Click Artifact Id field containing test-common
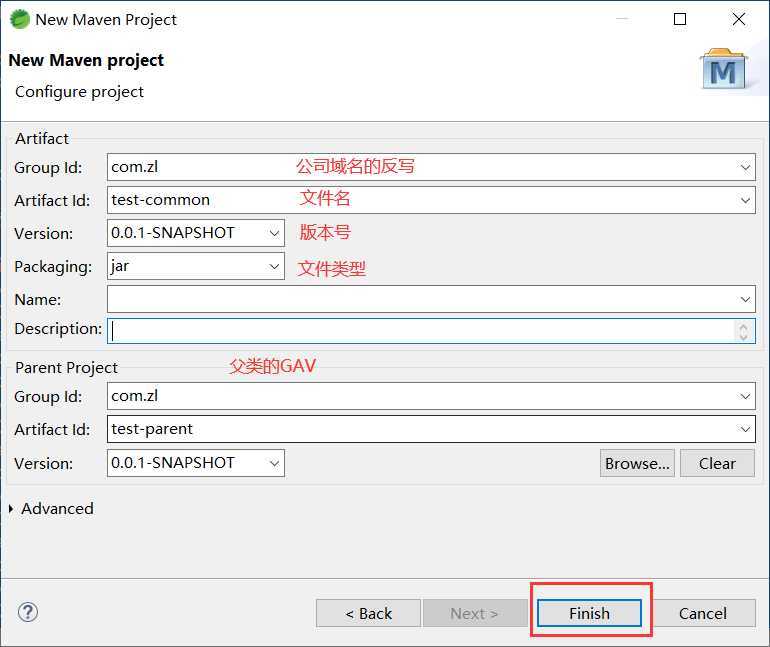Screen dimensions: 770x647 pos(431,200)
